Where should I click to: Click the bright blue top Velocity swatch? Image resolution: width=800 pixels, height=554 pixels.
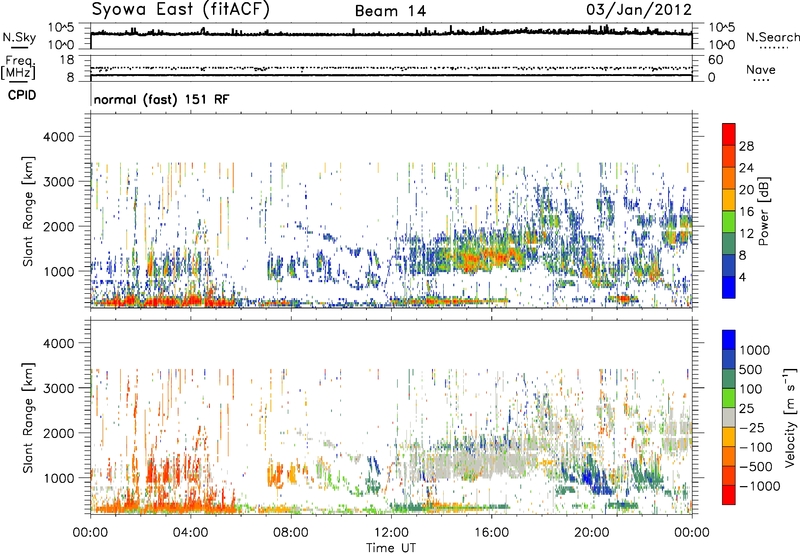(x=729, y=340)
